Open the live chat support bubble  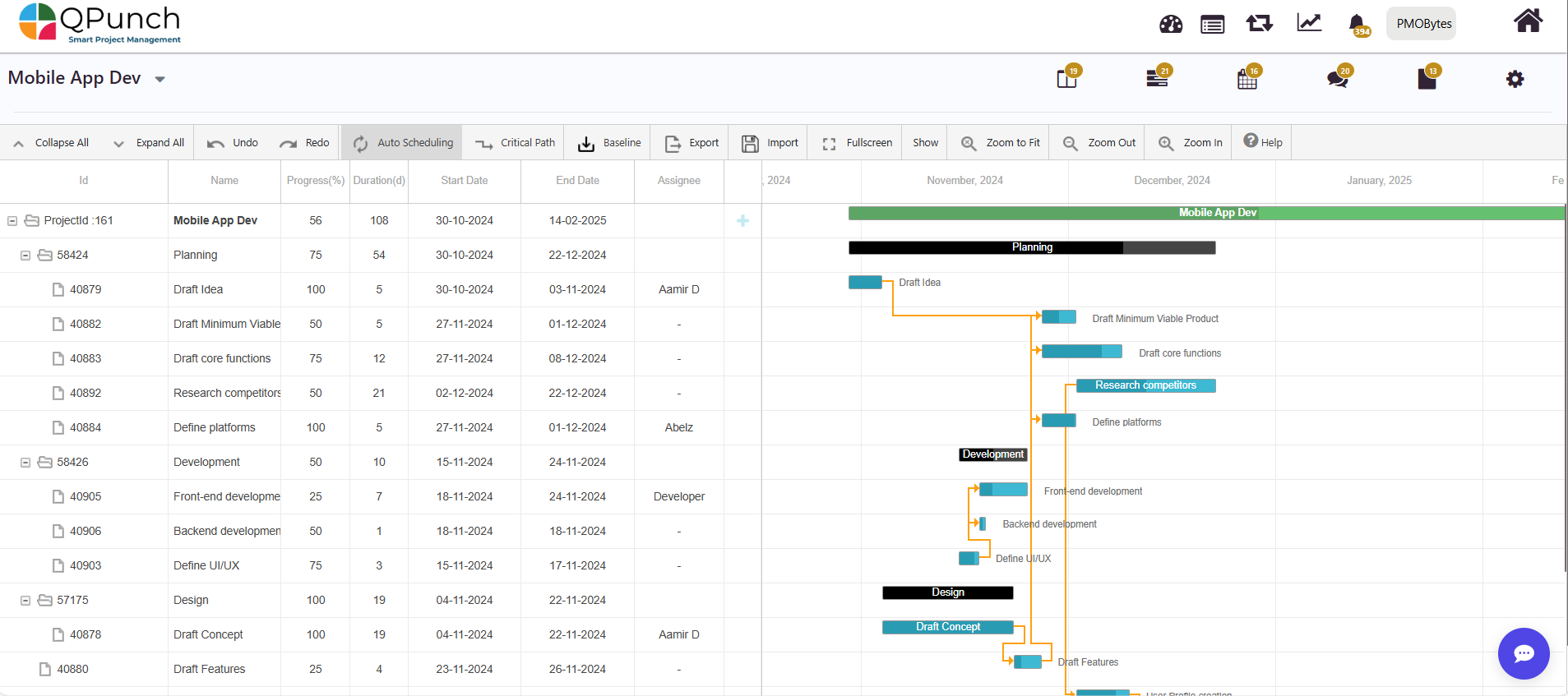point(1523,653)
